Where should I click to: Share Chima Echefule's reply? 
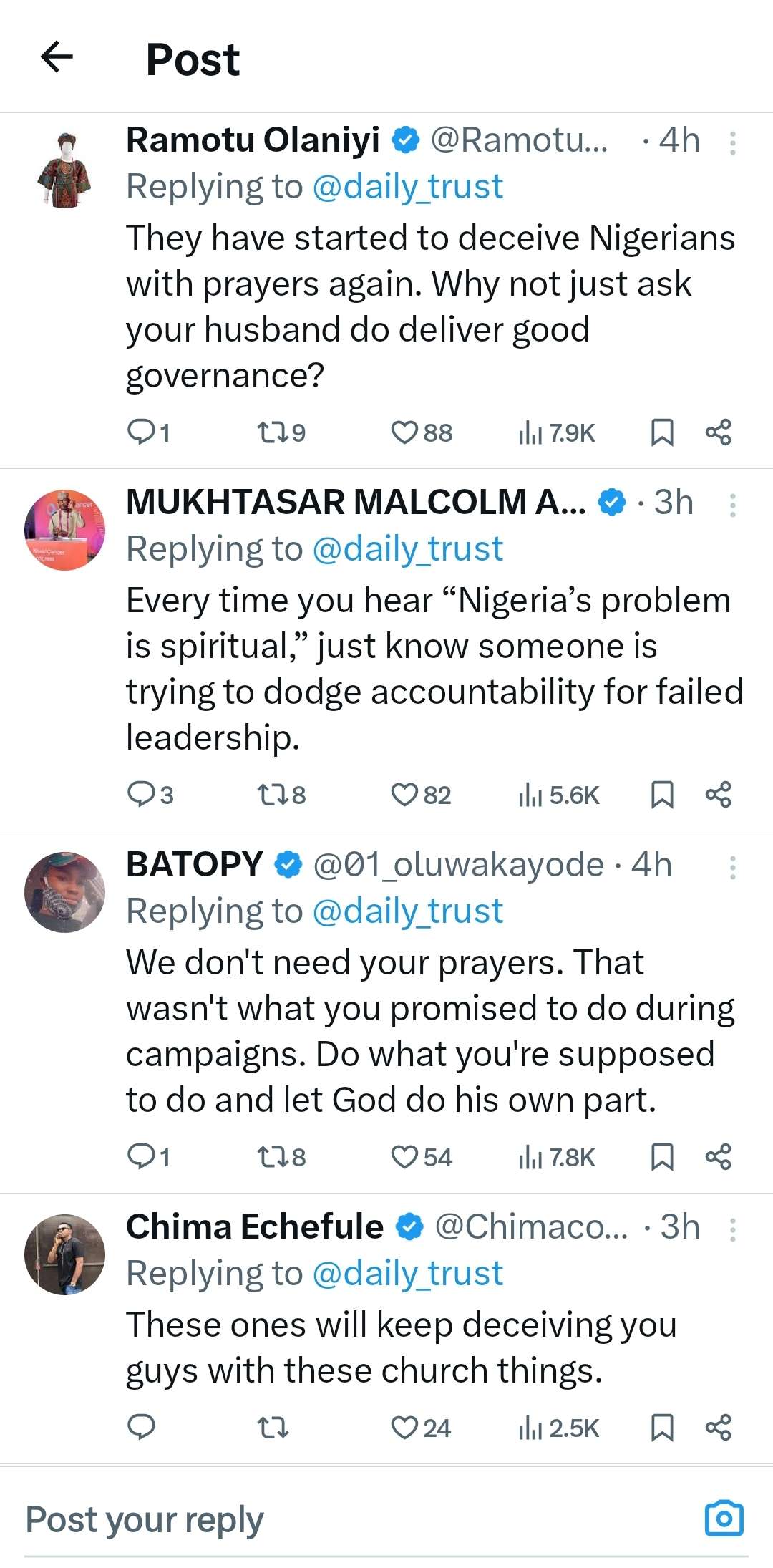coord(718,1428)
